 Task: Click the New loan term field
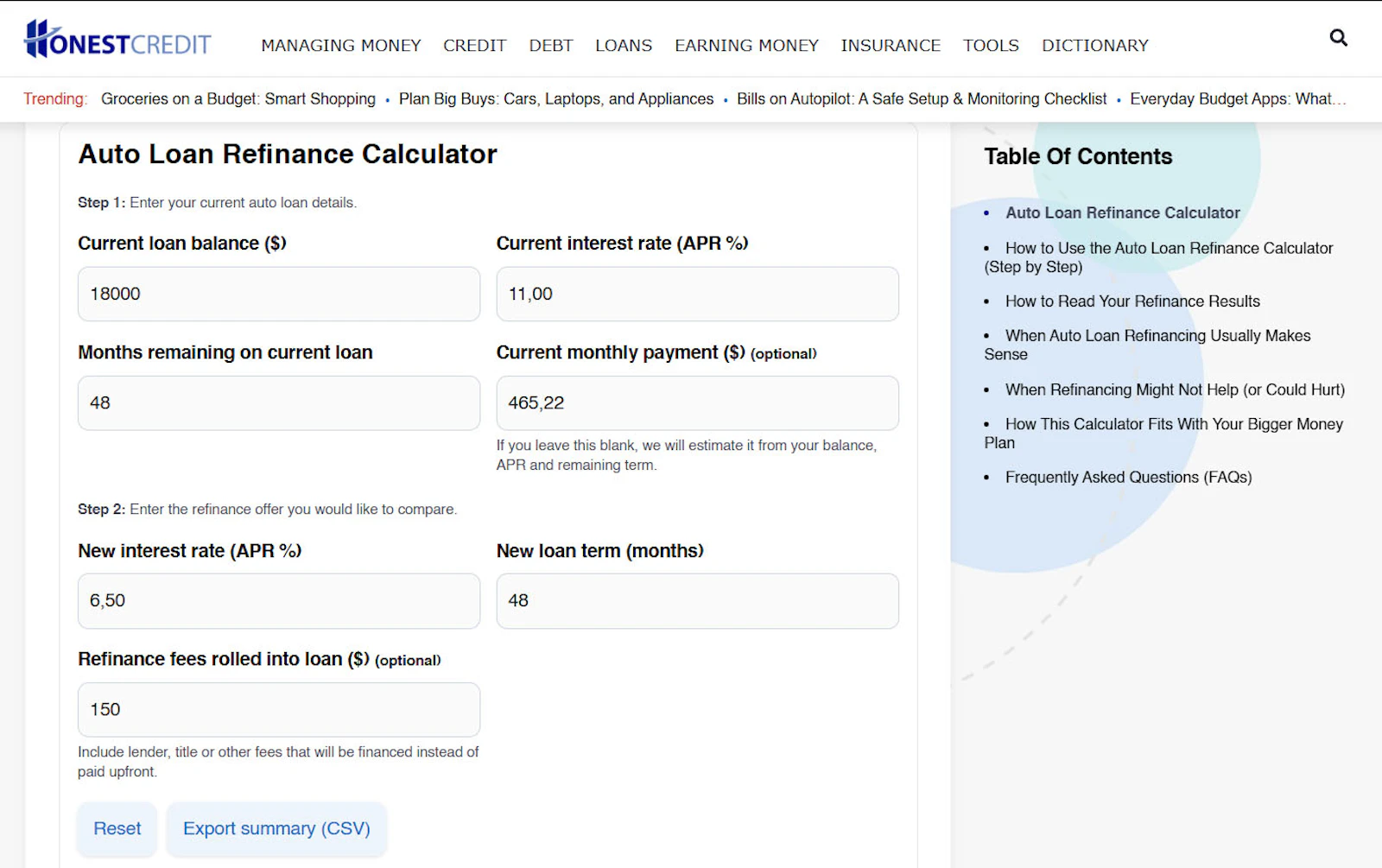pyautogui.click(x=697, y=600)
